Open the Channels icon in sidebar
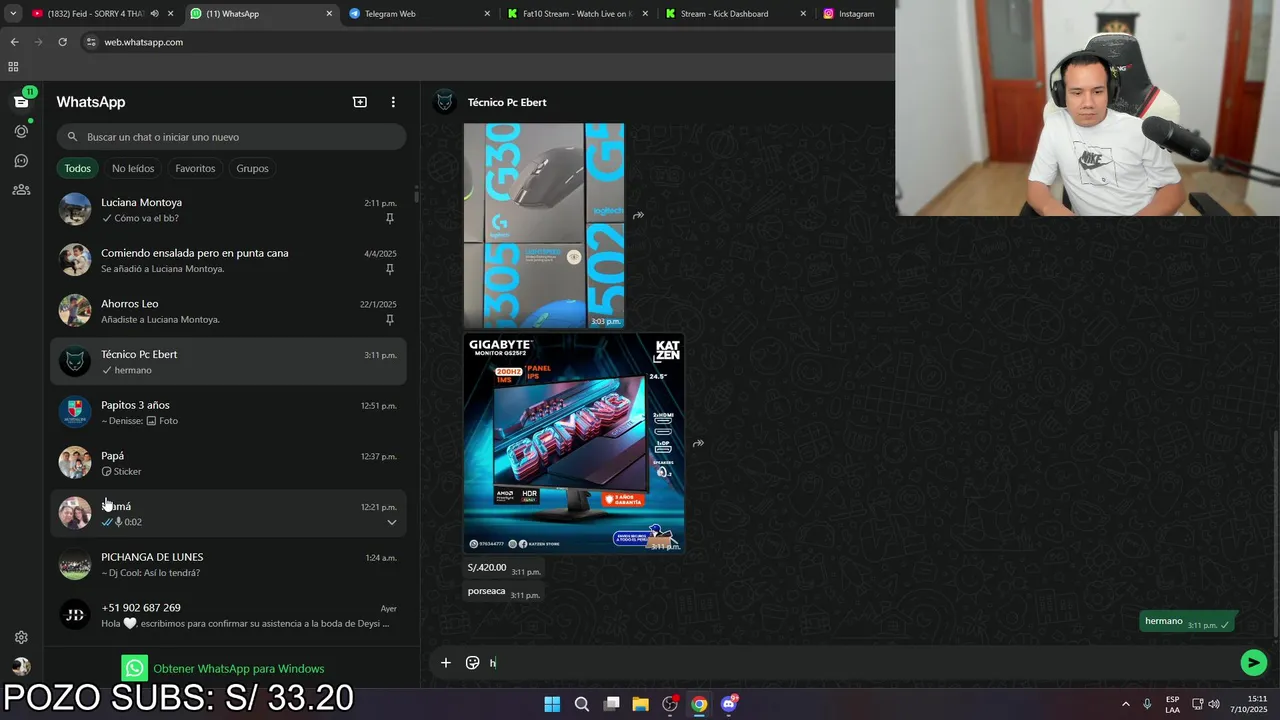Screen dimensions: 1280x720 pyautogui.click(x=21, y=160)
